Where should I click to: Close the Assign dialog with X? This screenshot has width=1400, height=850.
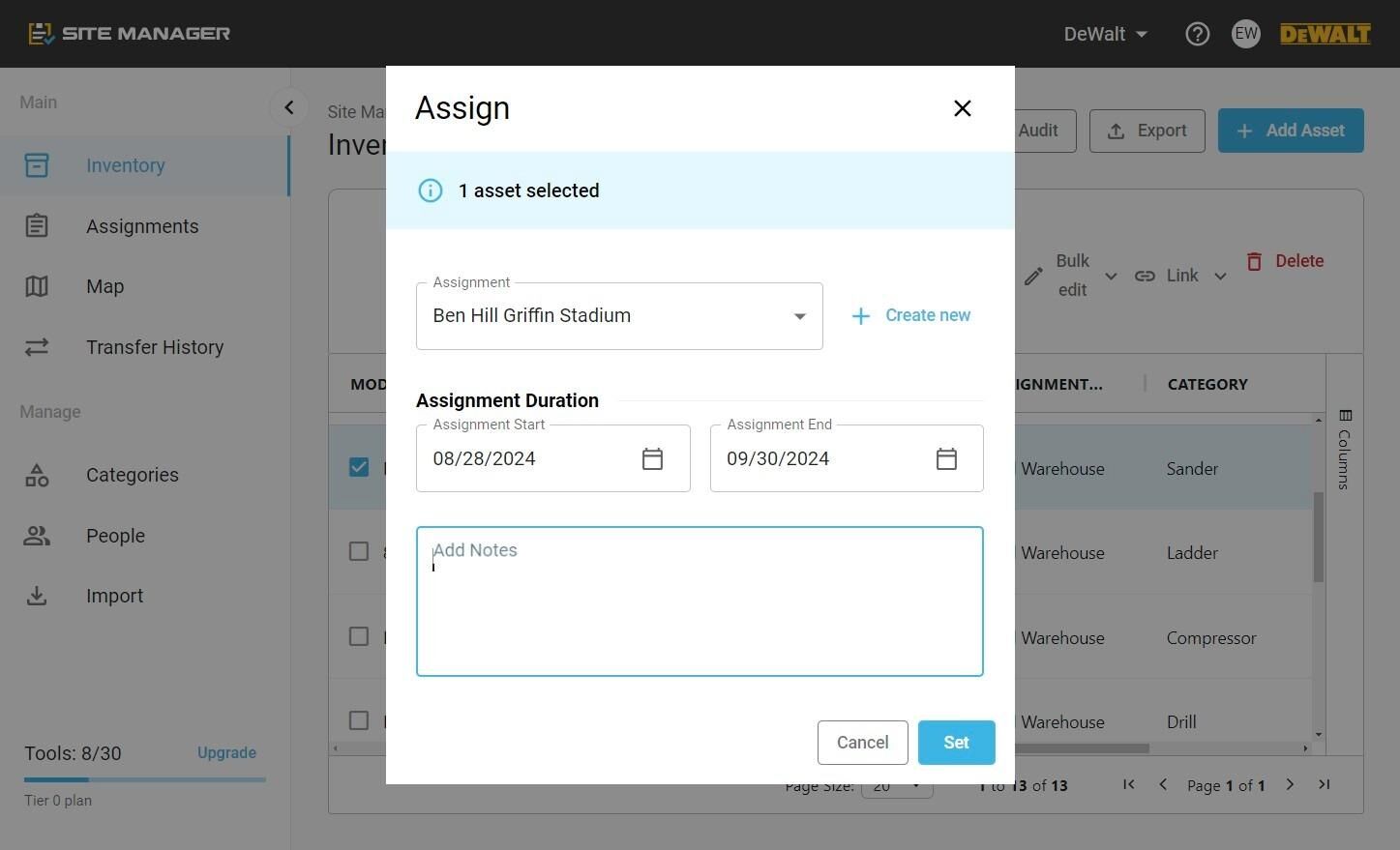pos(962,108)
